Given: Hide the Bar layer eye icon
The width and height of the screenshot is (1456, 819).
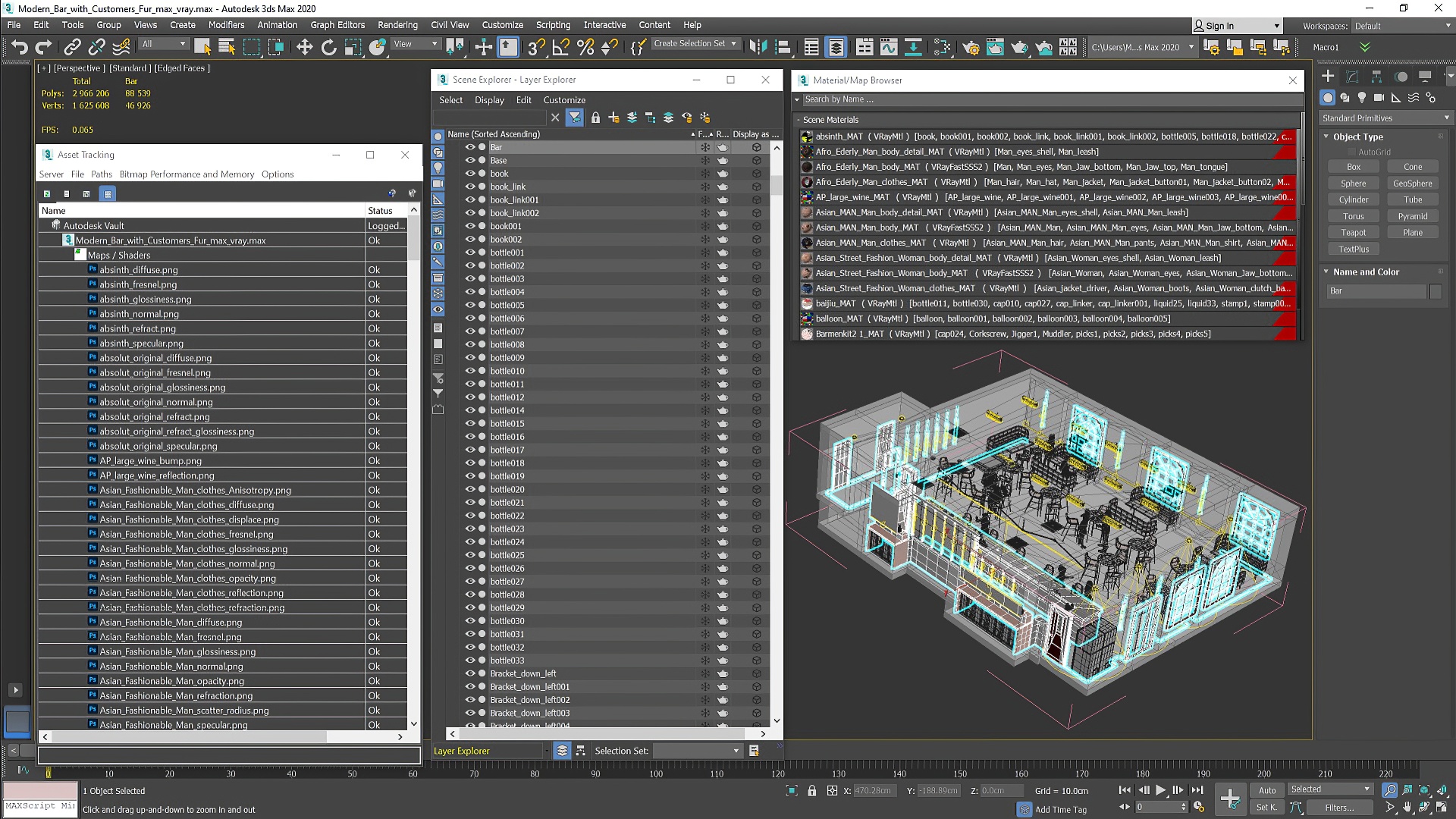Looking at the screenshot, I should click(470, 147).
